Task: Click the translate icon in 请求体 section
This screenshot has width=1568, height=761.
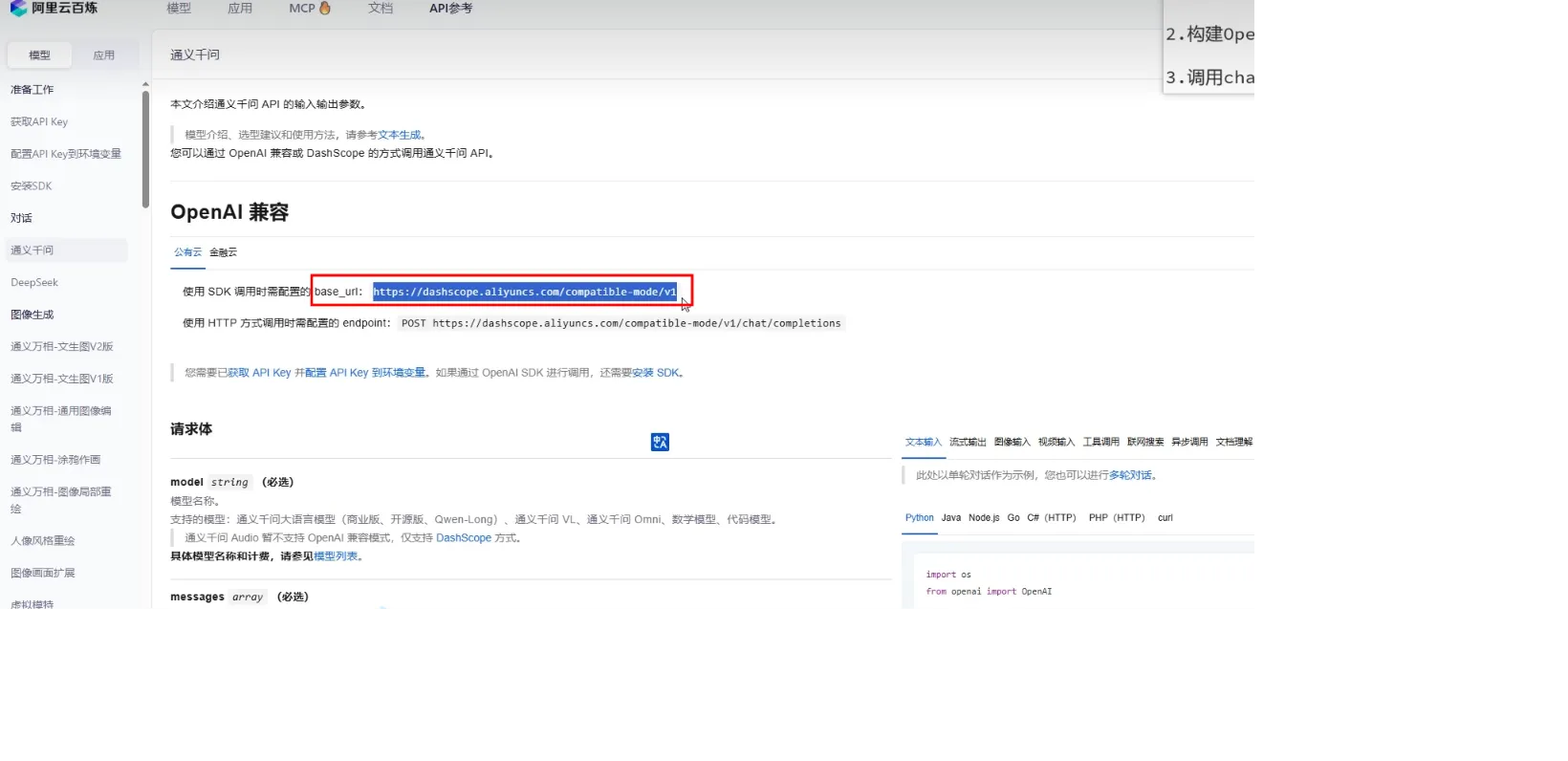Action: 660,442
